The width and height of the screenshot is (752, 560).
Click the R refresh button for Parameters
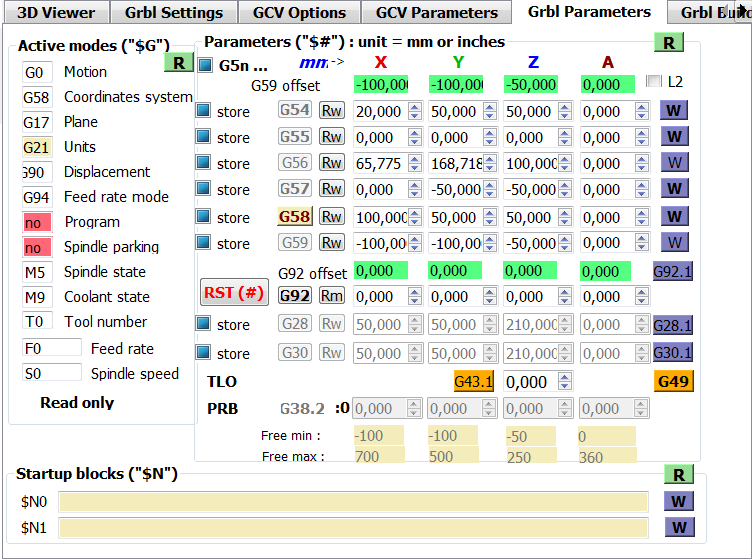tap(669, 43)
